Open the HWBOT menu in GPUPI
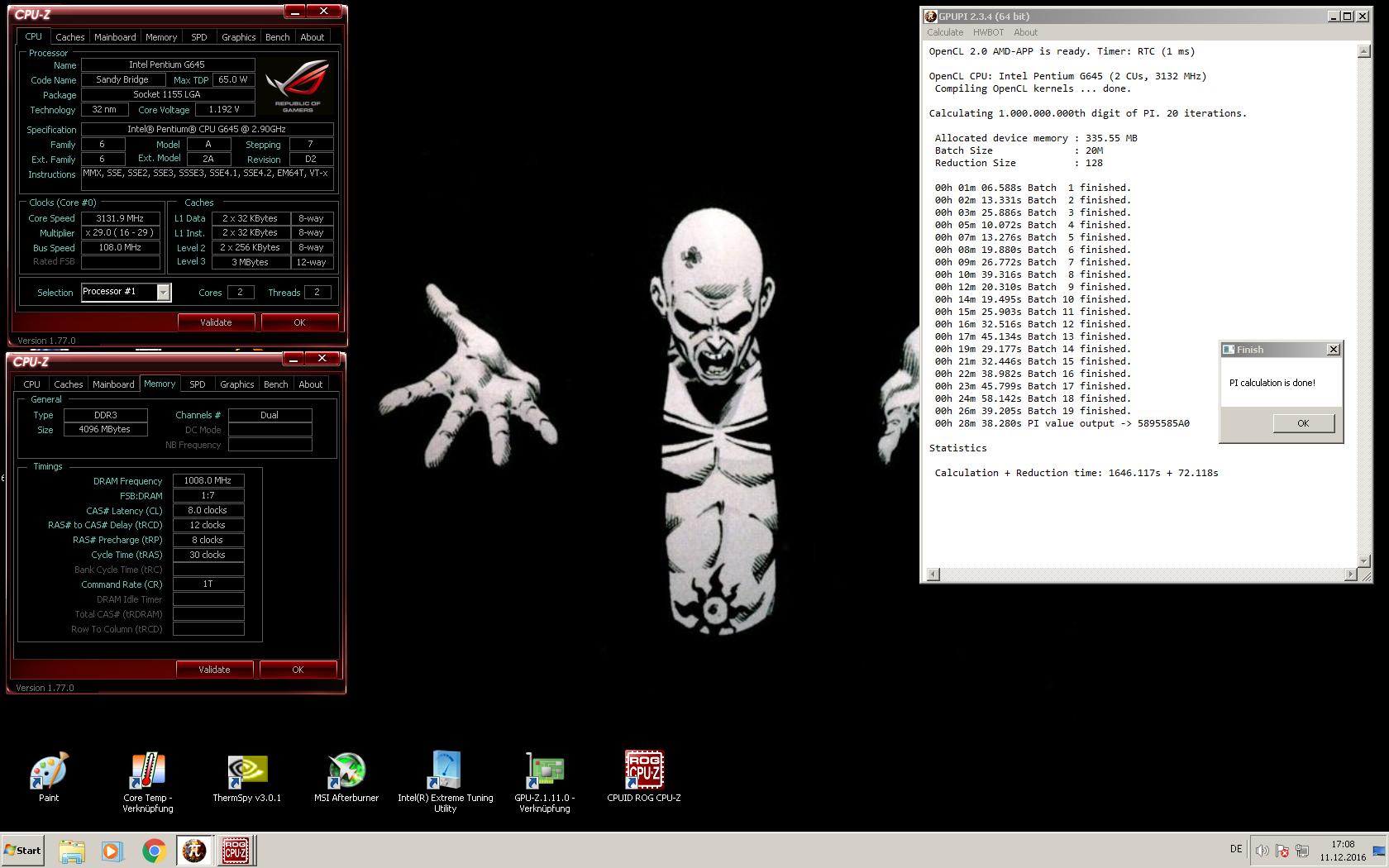The height and width of the screenshot is (868, 1389). [x=988, y=32]
